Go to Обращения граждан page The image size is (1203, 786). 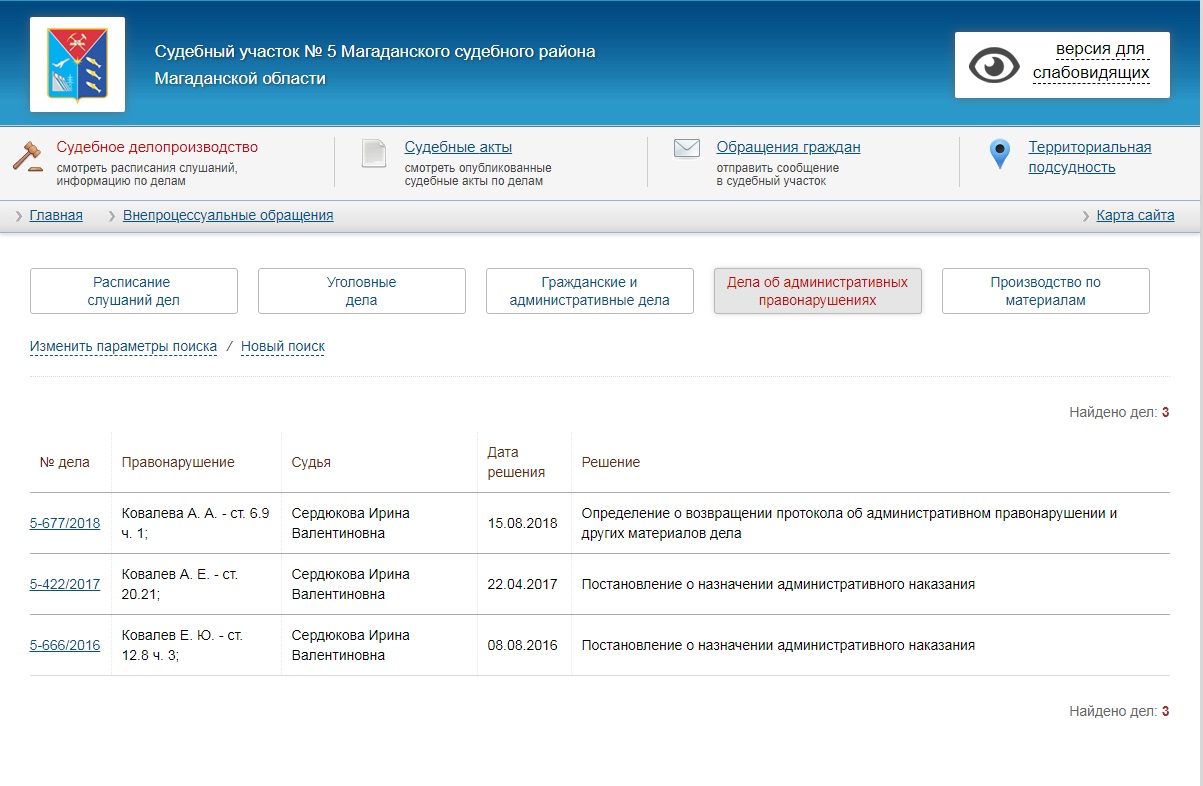tap(788, 147)
